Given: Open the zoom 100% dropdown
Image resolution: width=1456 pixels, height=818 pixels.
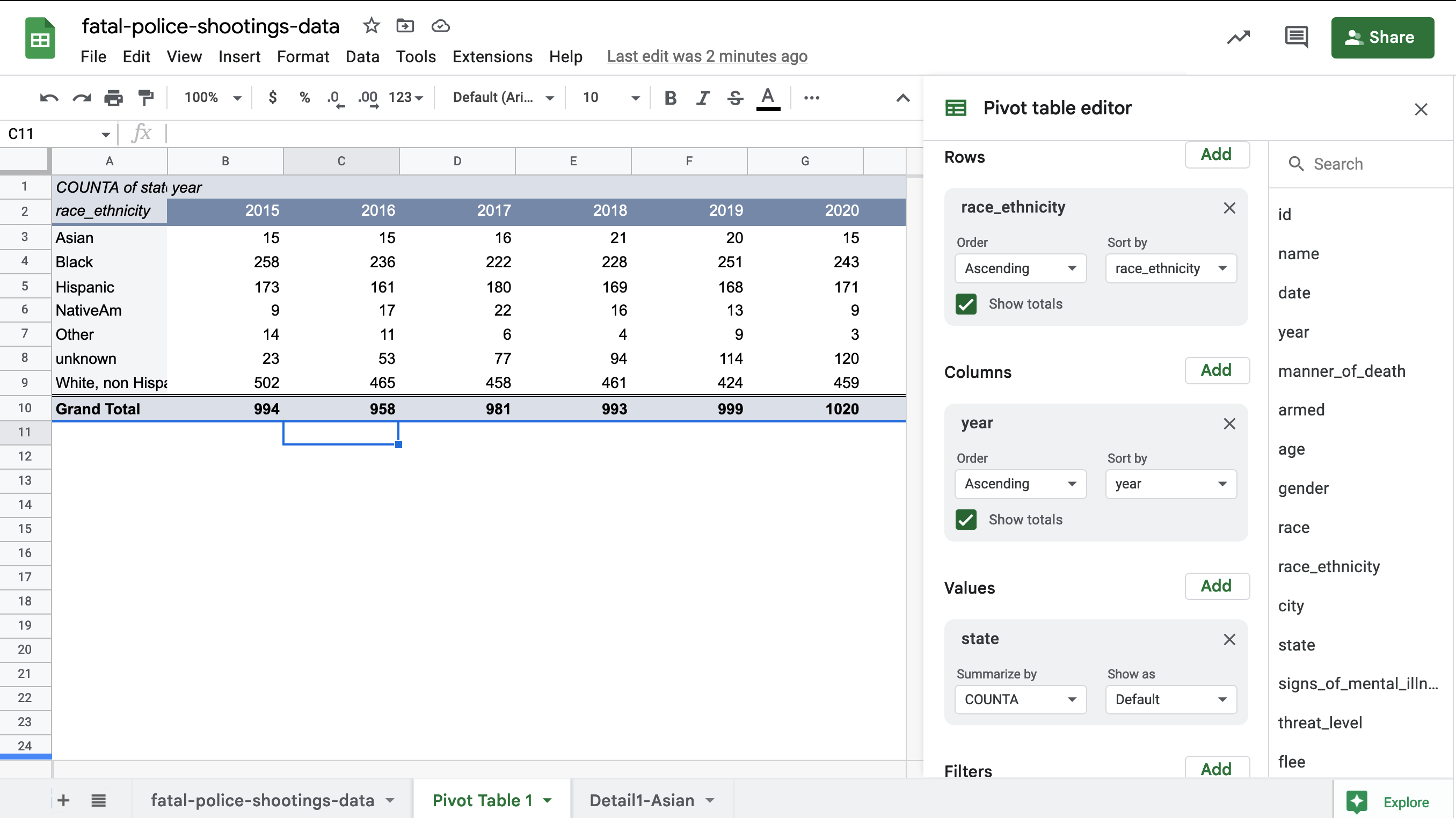Looking at the screenshot, I should (x=213, y=98).
